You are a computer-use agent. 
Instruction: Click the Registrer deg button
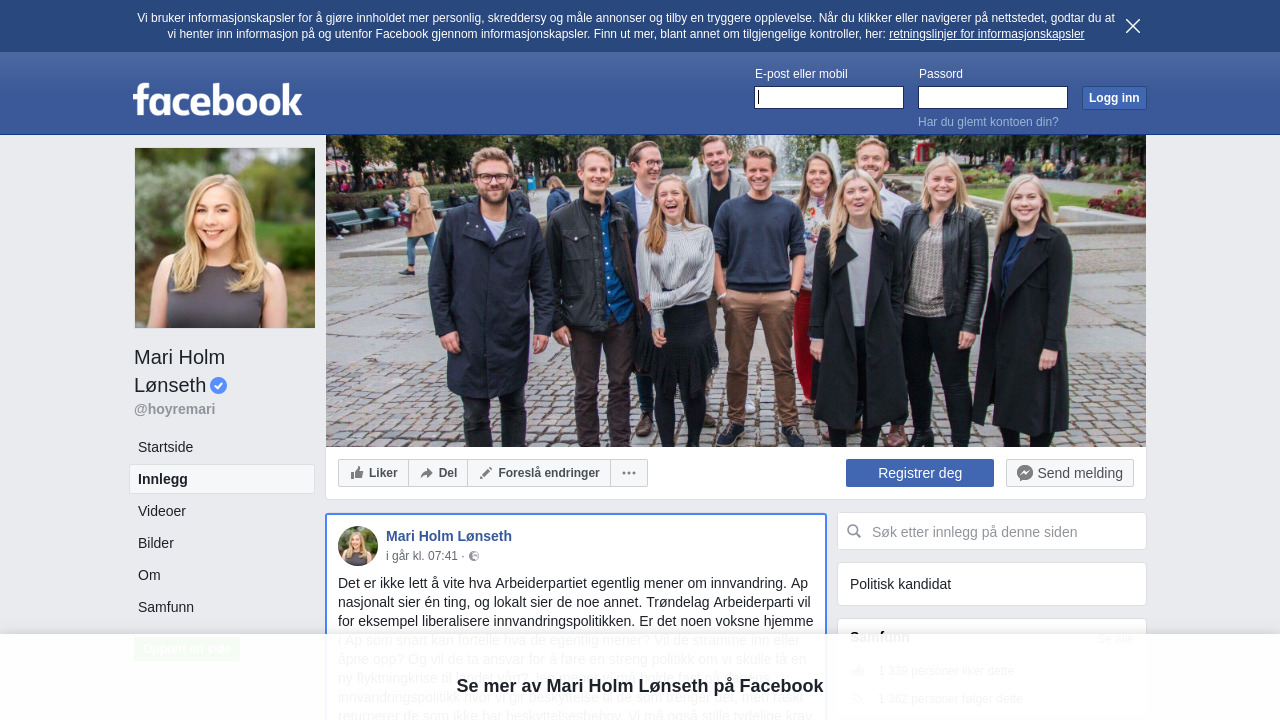[920, 473]
